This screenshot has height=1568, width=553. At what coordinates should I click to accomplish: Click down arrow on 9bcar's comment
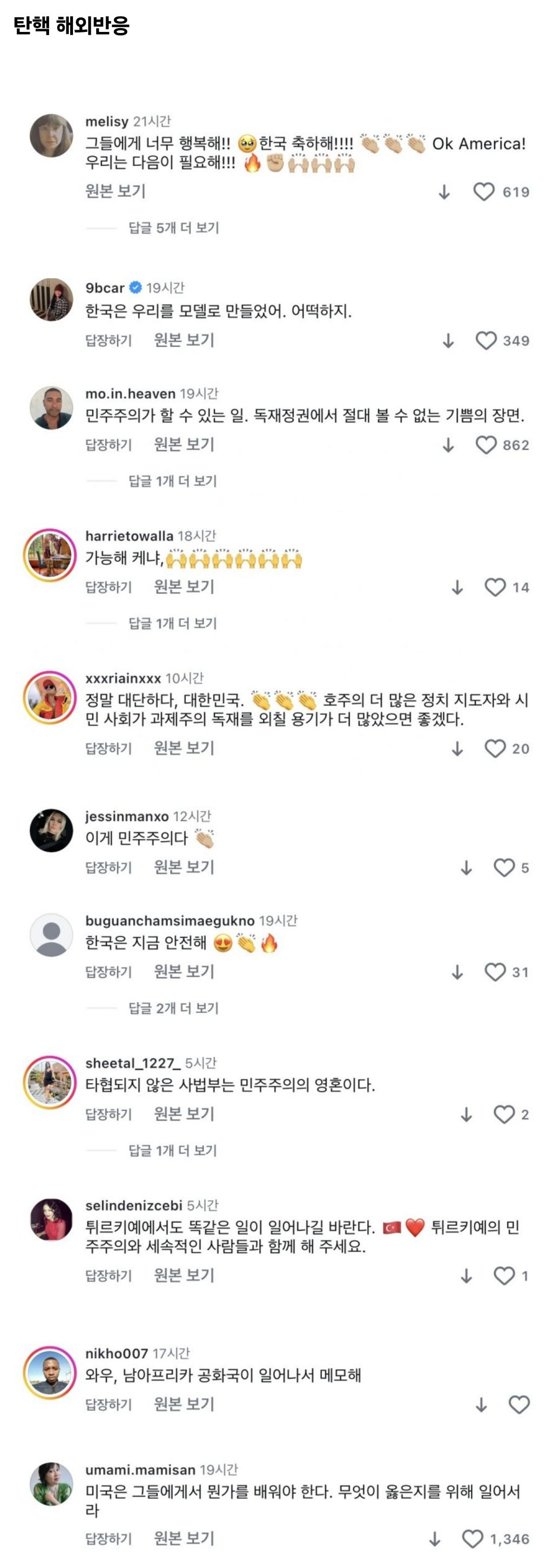click(448, 341)
